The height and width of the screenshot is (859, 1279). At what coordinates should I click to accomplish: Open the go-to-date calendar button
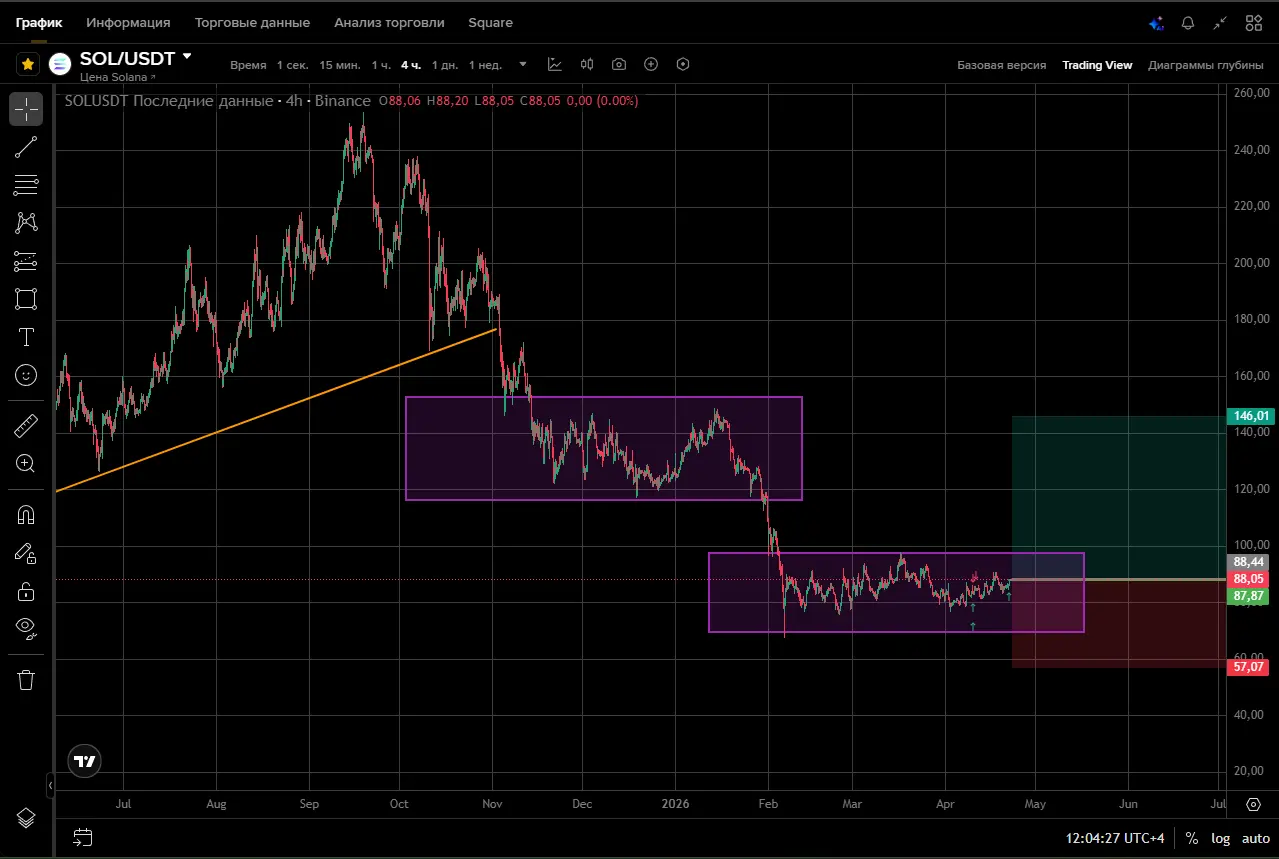tap(83, 838)
